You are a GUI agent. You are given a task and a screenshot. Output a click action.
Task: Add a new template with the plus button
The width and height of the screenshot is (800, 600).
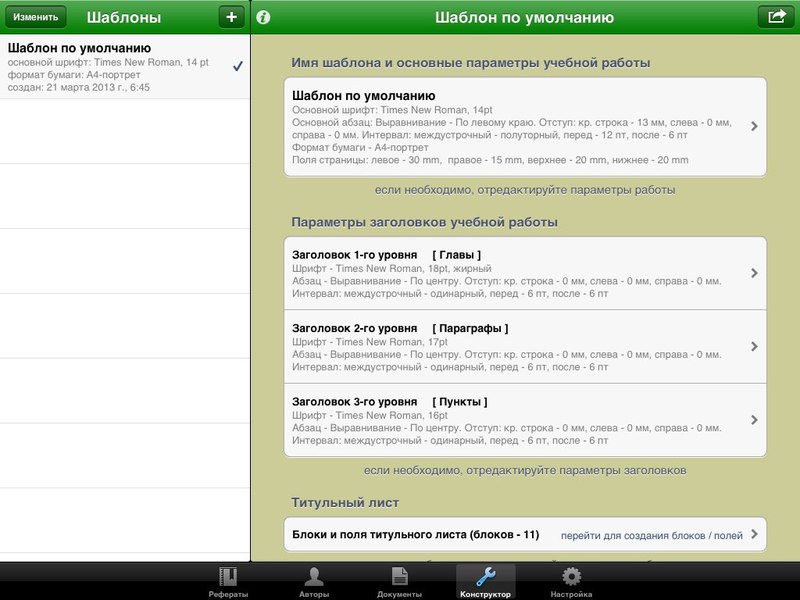[233, 17]
